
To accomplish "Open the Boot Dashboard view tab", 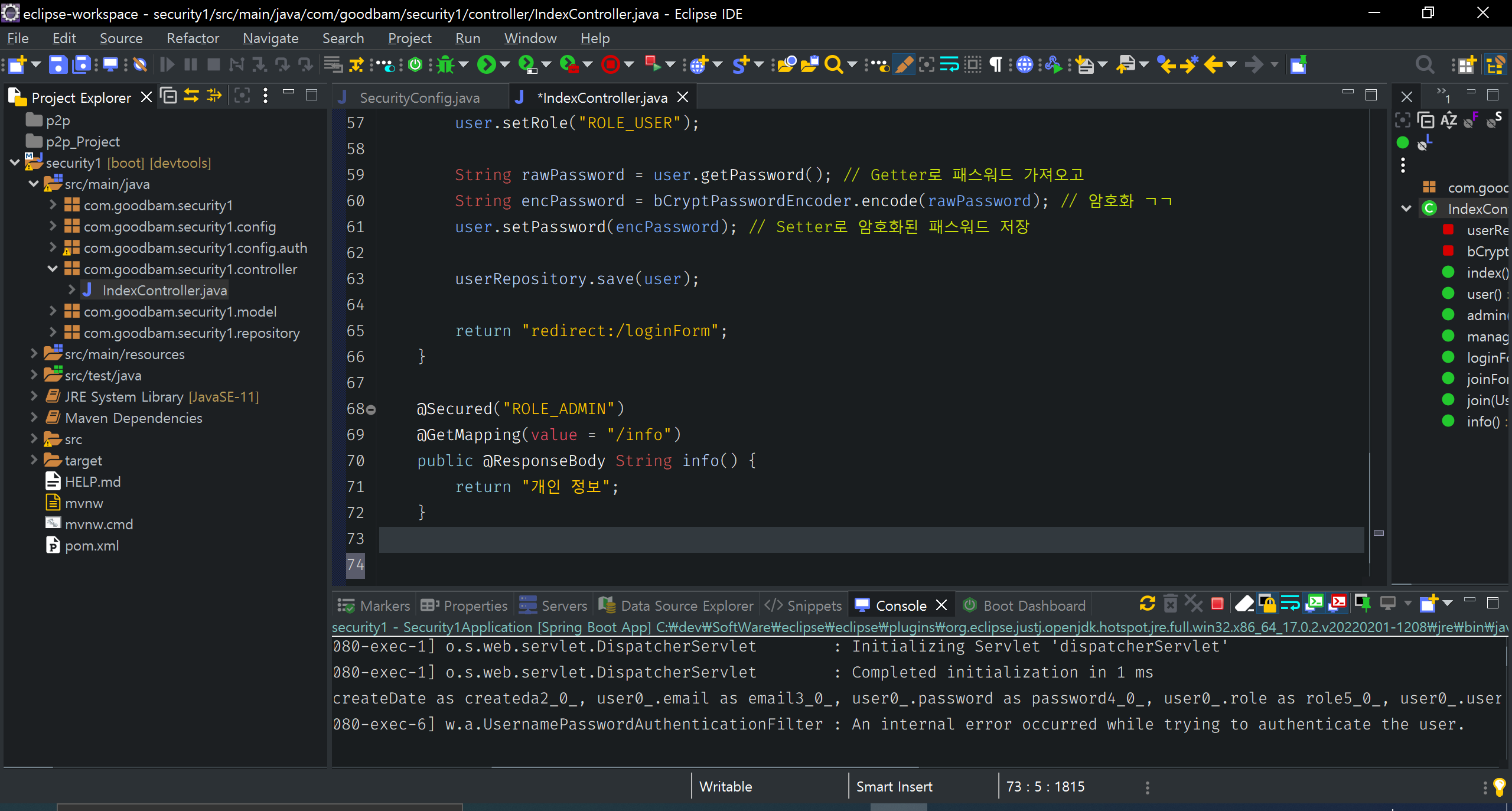I will point(1034,605).
